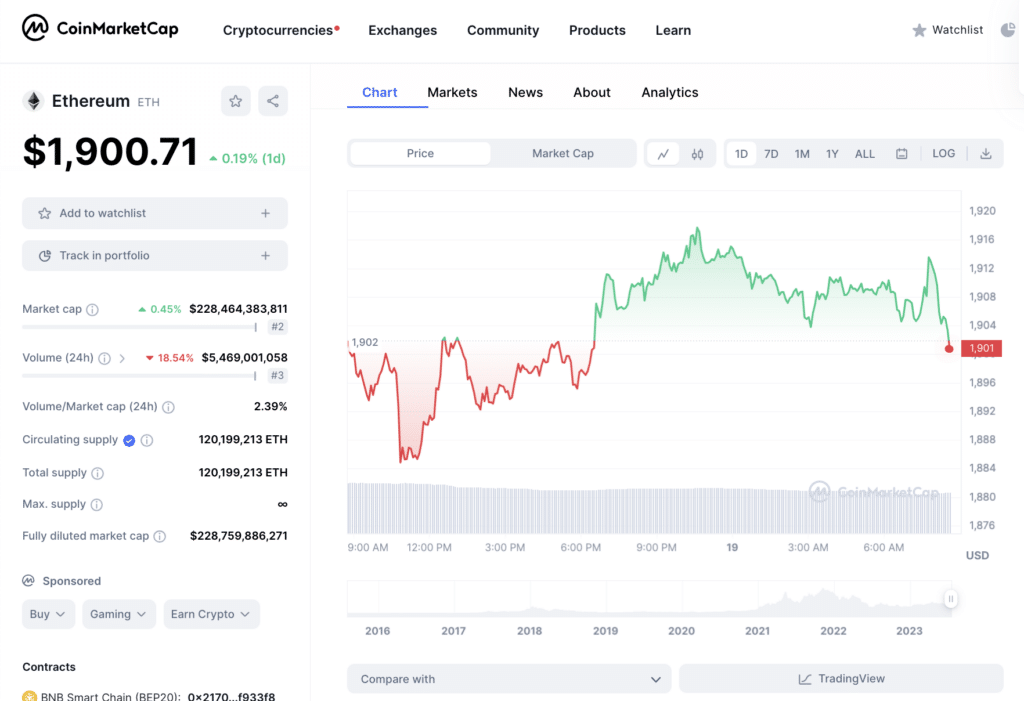
Task: Click the volume rank progress bar
Action: tap(139, 376)
